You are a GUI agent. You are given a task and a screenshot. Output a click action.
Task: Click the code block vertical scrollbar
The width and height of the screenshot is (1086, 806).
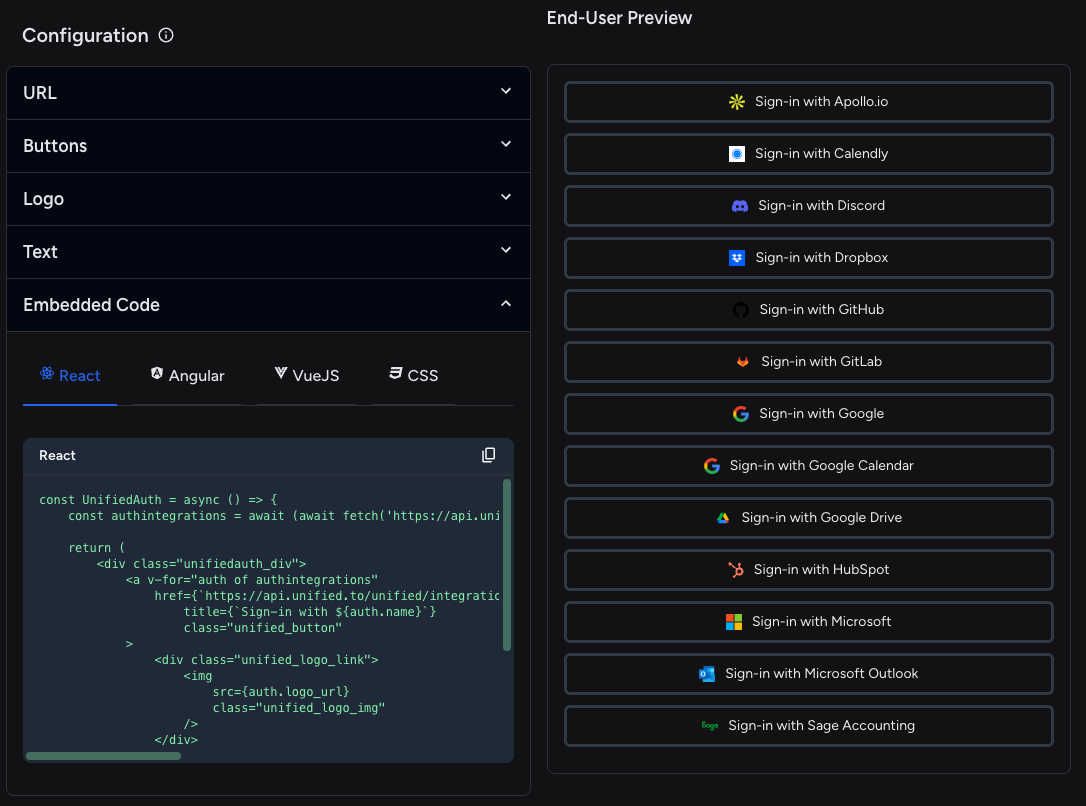tap(507, 565)
